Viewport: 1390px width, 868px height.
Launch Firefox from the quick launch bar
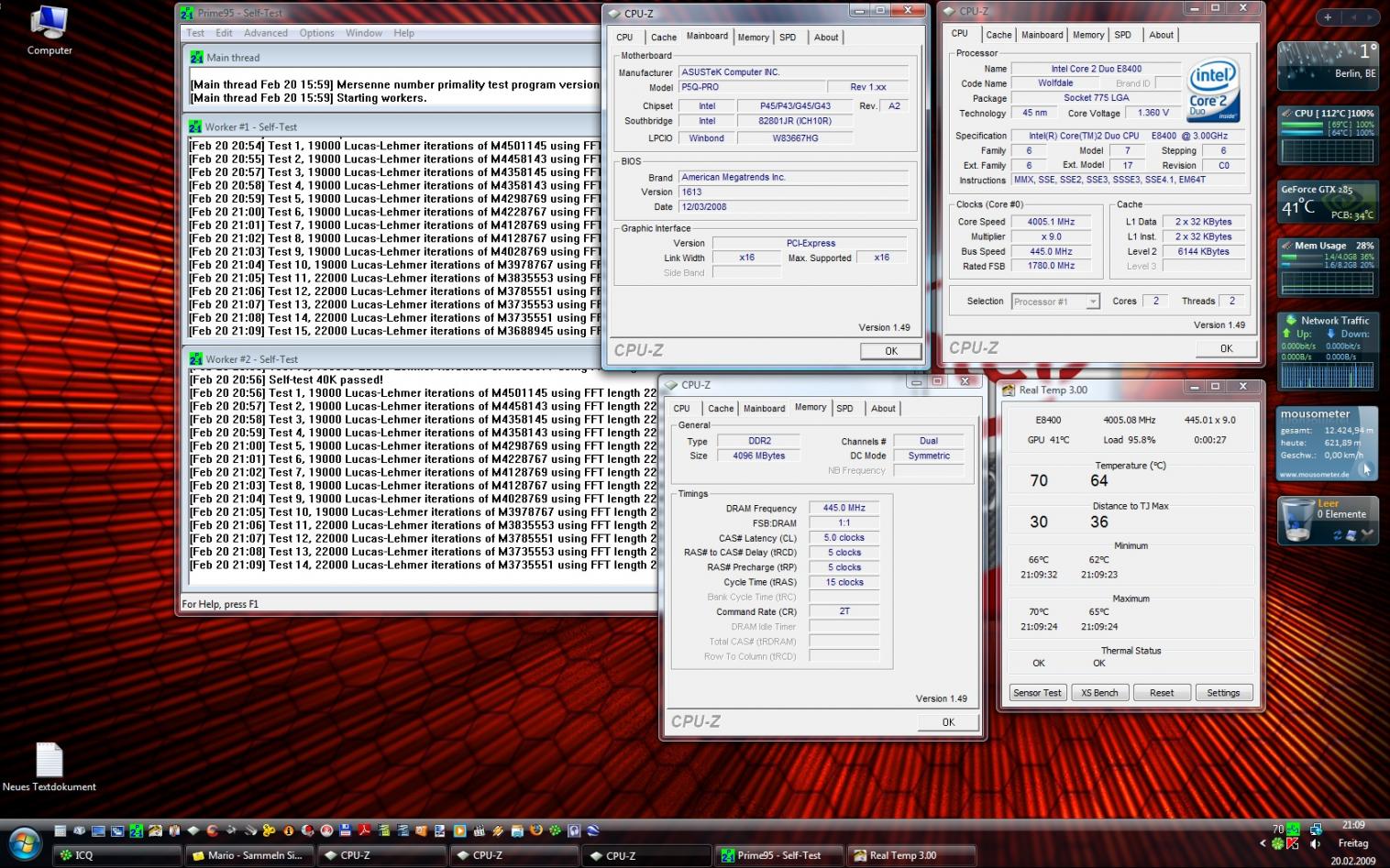coord(535,830)
